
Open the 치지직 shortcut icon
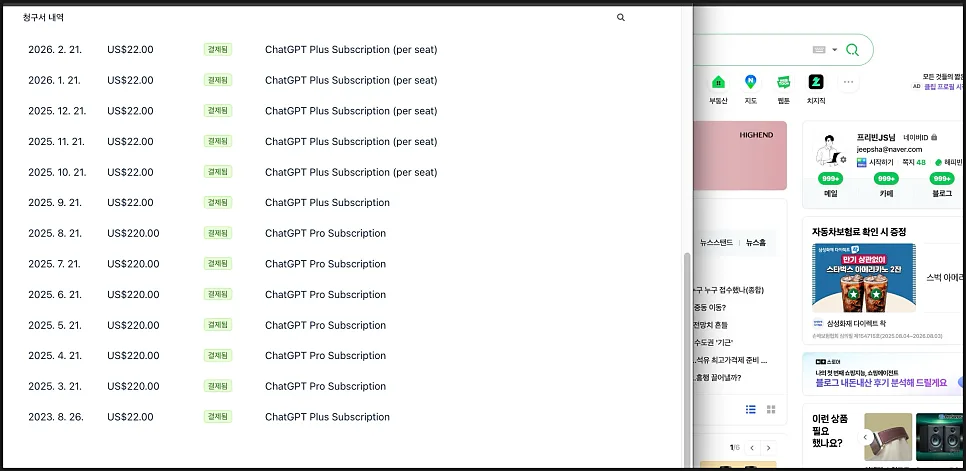[x=816, y=83]
